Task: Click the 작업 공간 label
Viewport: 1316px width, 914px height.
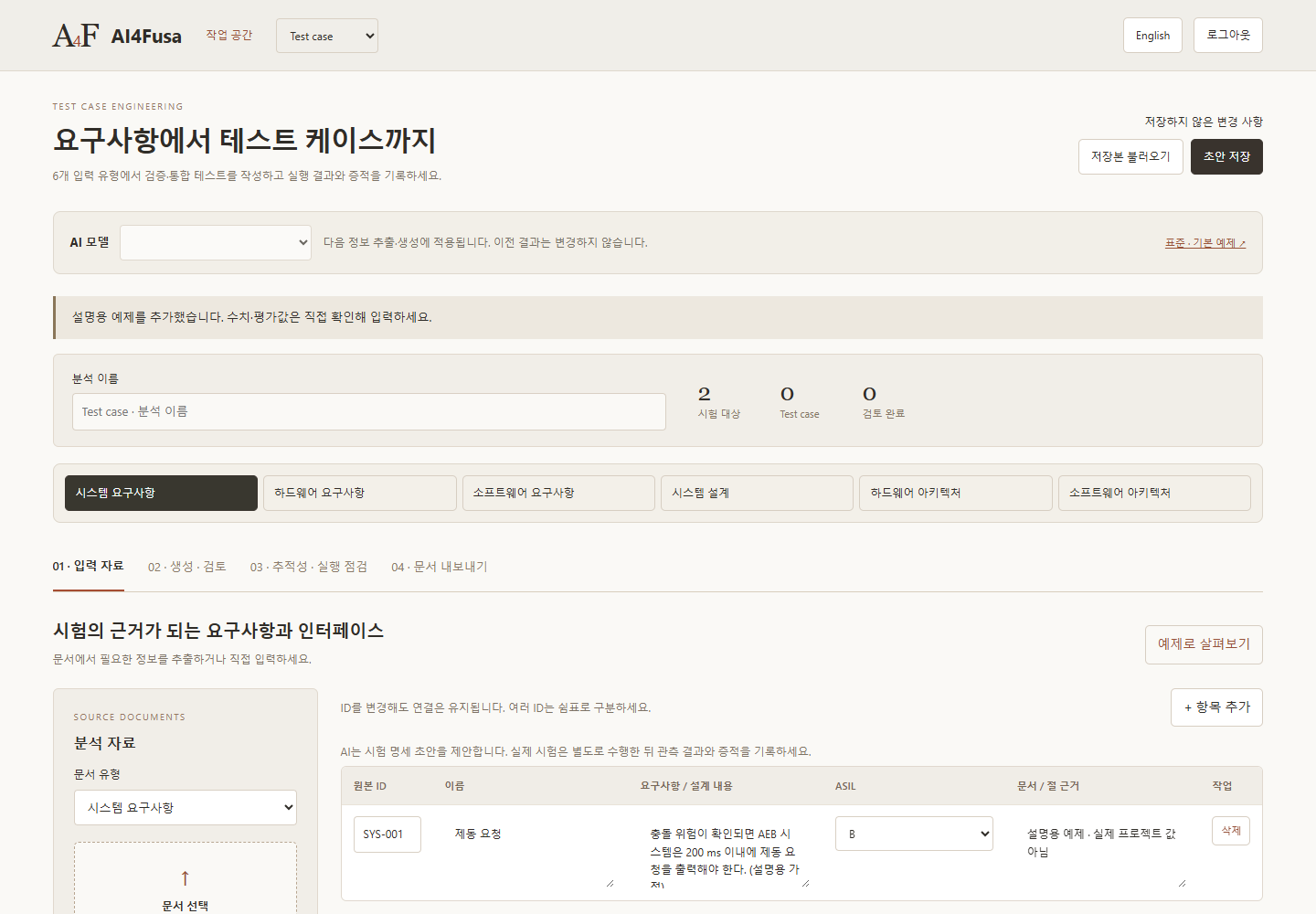Action: pyautogui.click(x=228, y=35)
